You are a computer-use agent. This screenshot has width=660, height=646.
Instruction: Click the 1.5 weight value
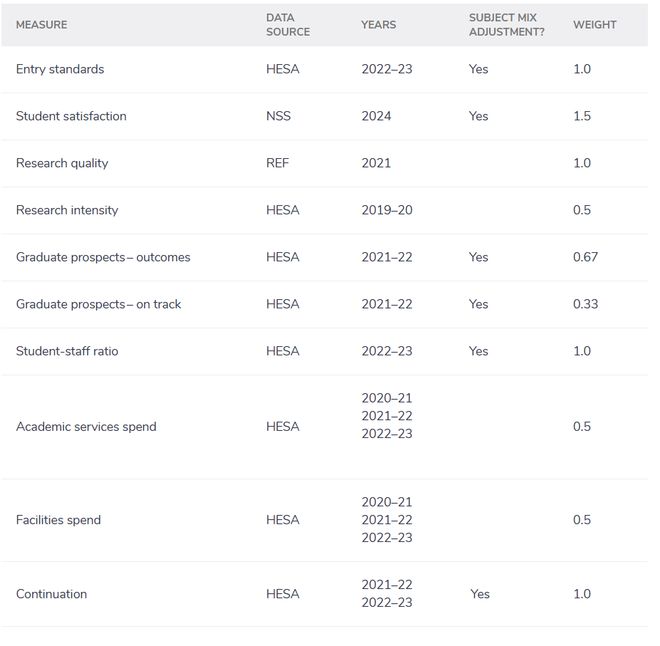coord(582,116)
